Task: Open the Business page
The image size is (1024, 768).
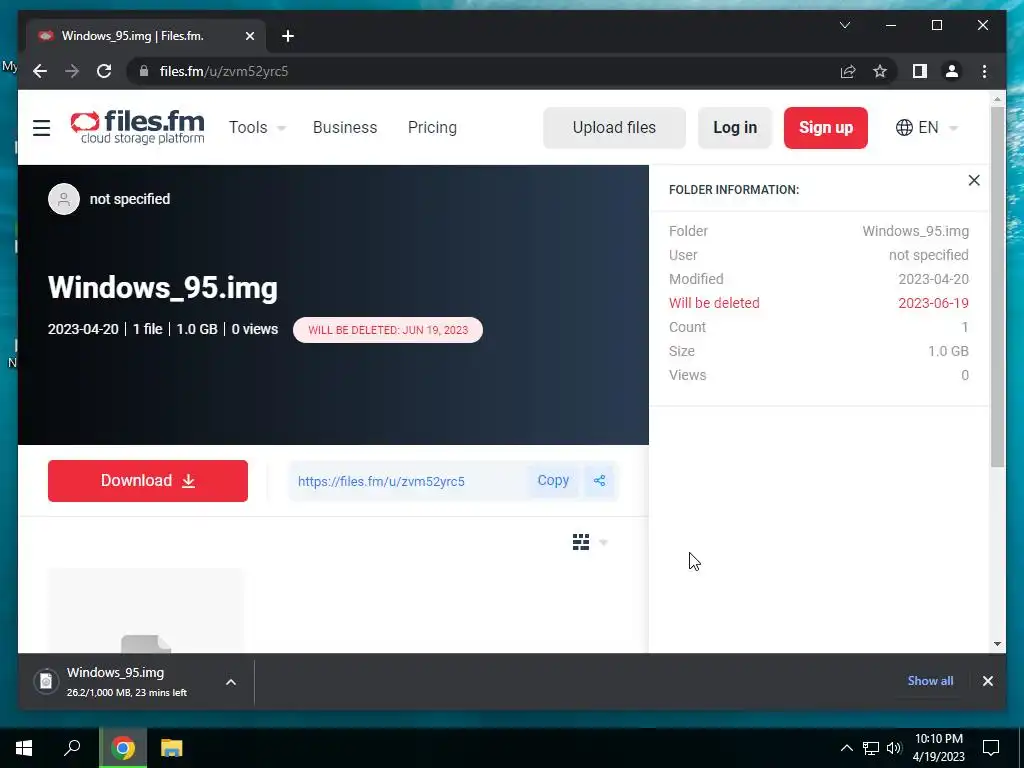Action: (345, 127)
